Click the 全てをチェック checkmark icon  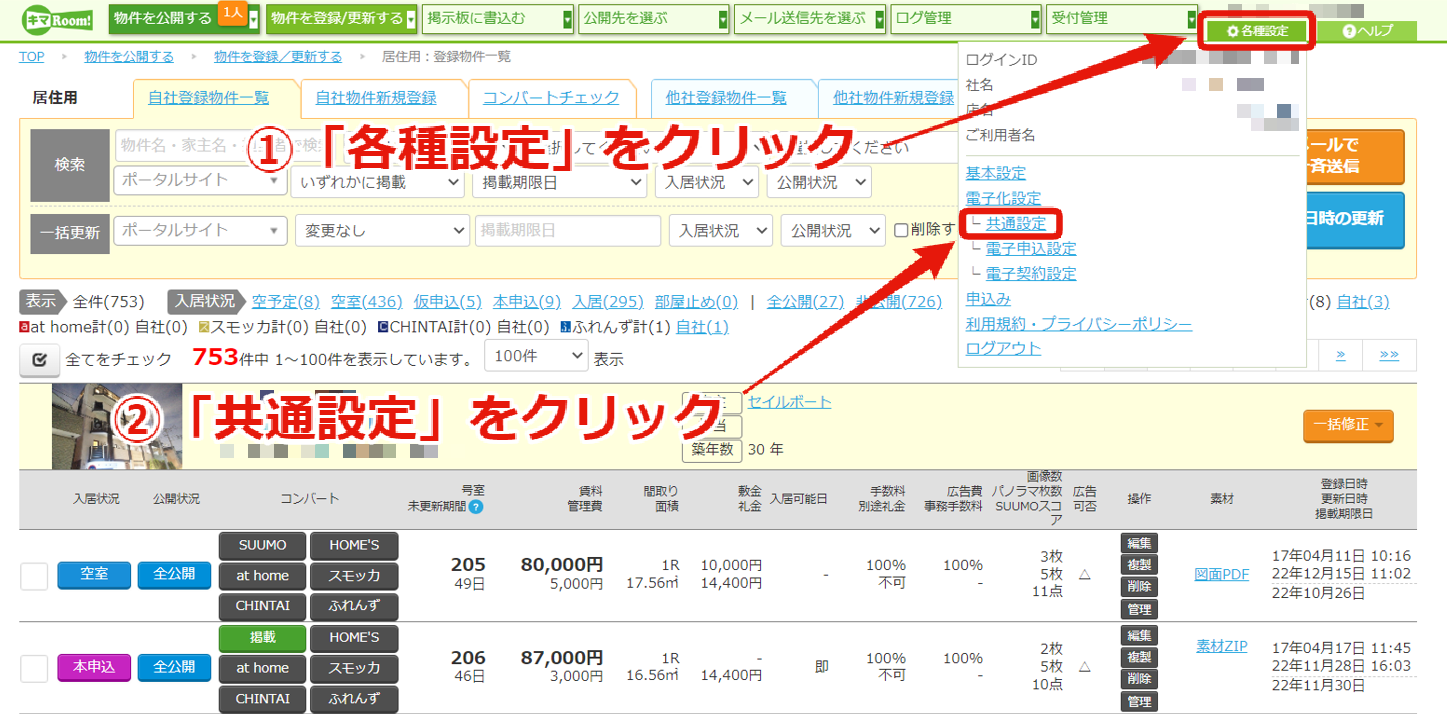(39, 360)
